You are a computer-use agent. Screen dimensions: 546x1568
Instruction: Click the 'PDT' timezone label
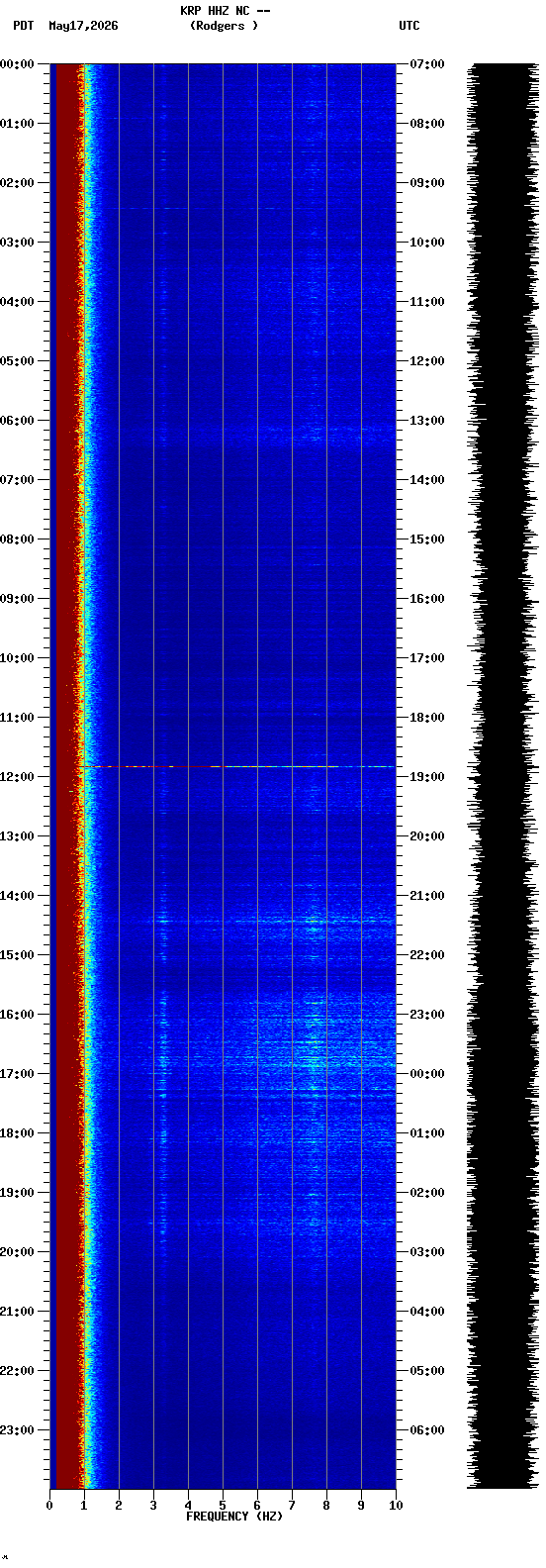(x=23, y=26)
